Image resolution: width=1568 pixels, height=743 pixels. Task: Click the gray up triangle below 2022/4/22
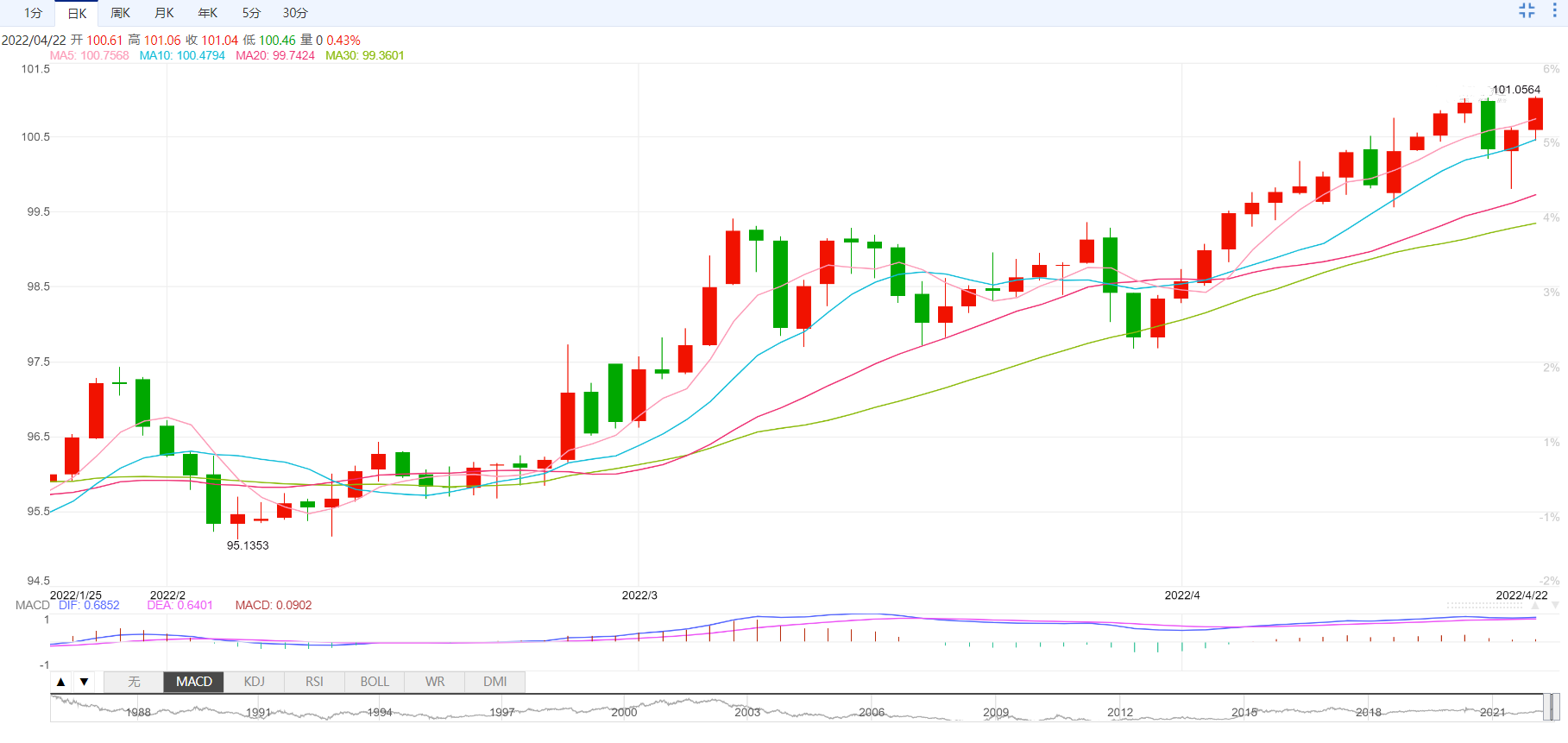(1535, 606)
